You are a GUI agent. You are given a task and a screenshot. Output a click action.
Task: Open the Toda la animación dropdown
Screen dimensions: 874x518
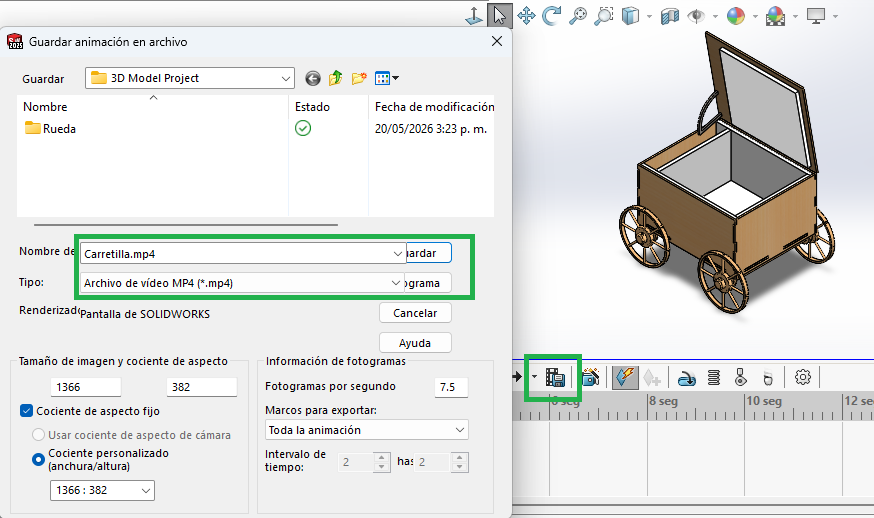click(x=460, y=430)
